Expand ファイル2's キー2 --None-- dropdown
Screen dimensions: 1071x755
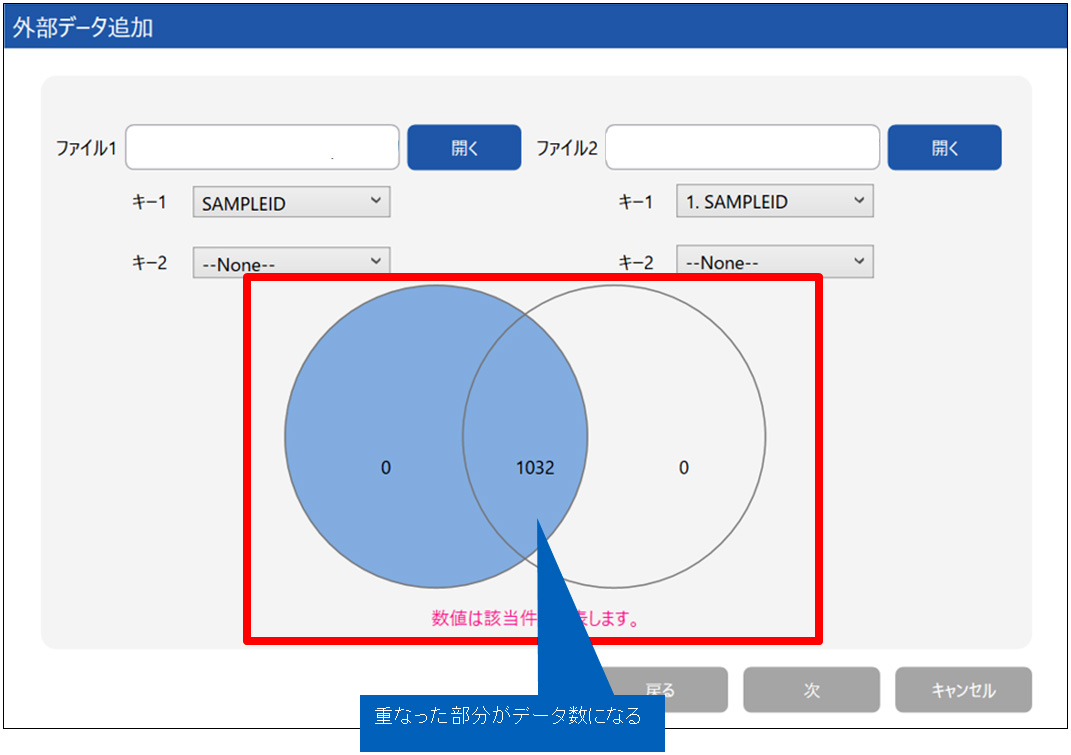click(x=774, y=263)
